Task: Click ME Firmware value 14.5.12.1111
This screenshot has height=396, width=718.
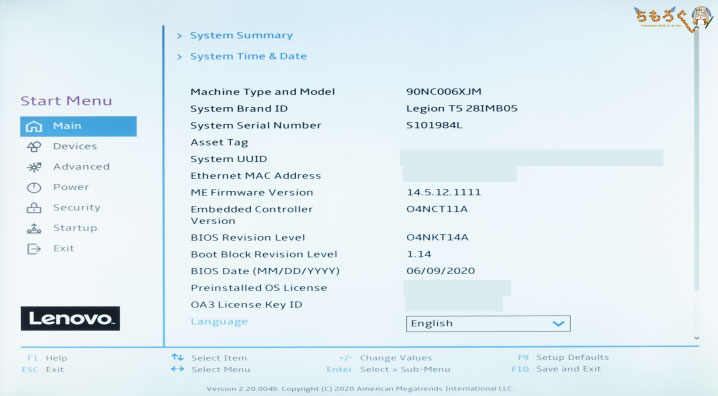Action: click(444, 192)
